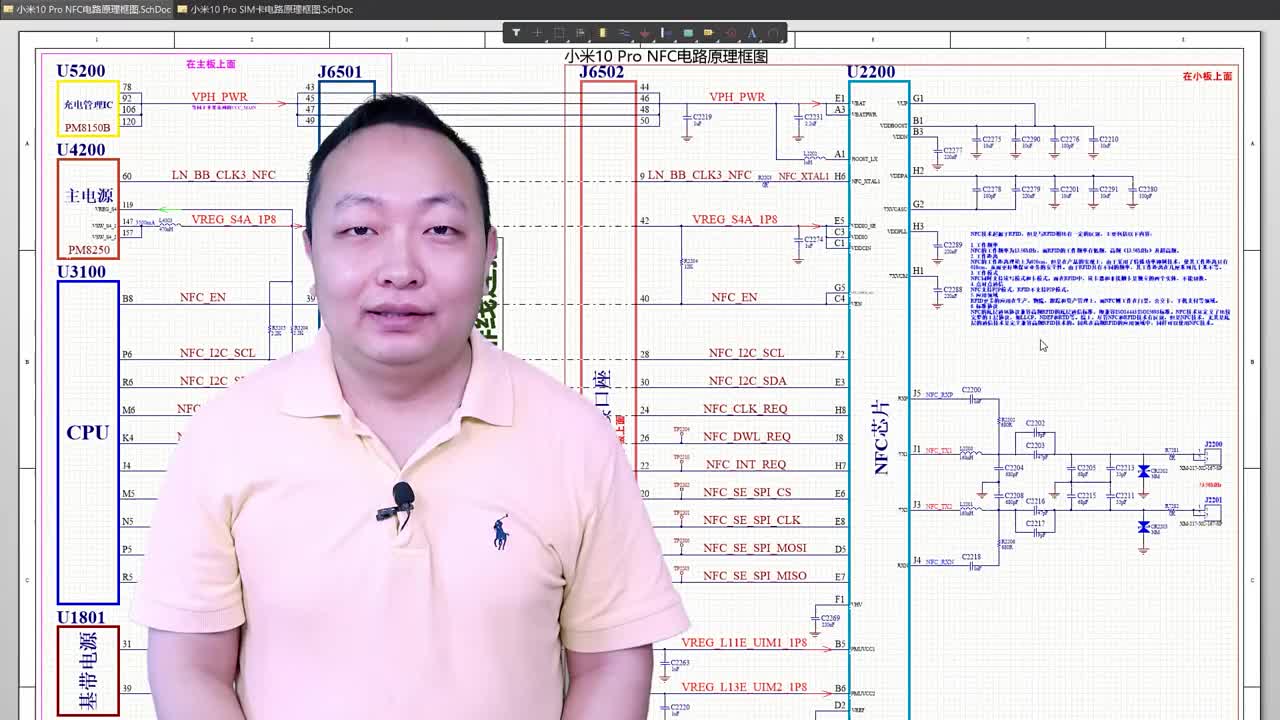Screen dimensions: 1280x720
Task: Select the PM8150B part name
Action: (x=87, y=128)
